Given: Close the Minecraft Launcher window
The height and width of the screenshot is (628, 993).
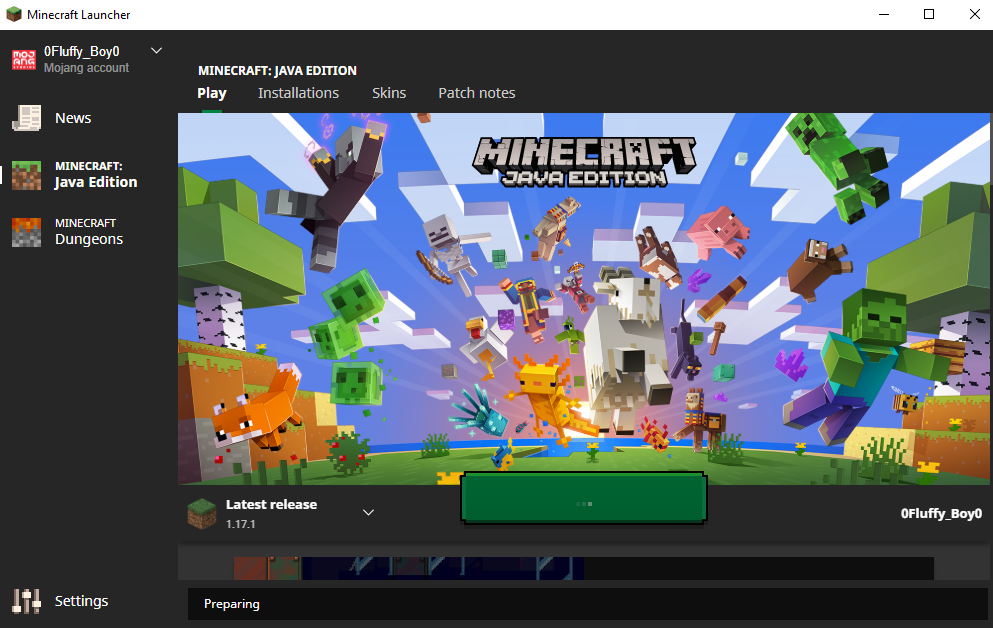Looking at the screenshot, I should tap(975, 14).
